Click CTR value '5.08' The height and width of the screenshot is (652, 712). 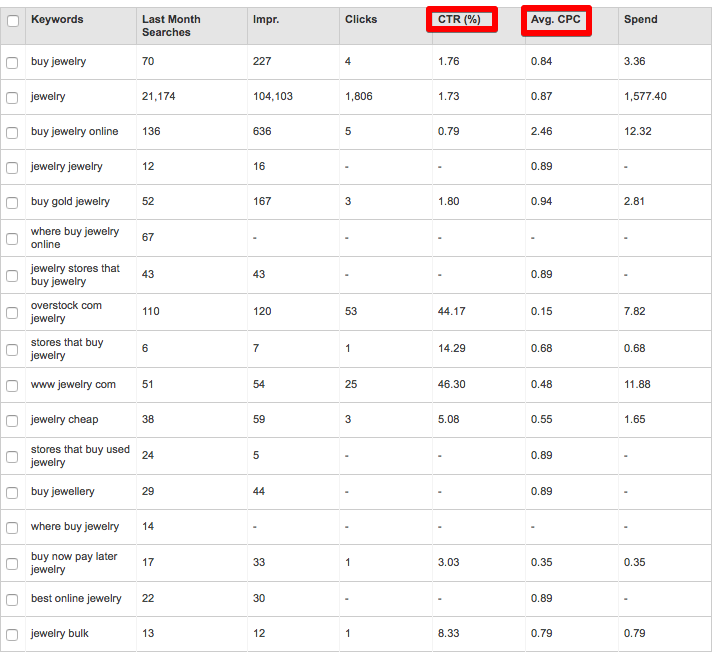tap(449, 420)
